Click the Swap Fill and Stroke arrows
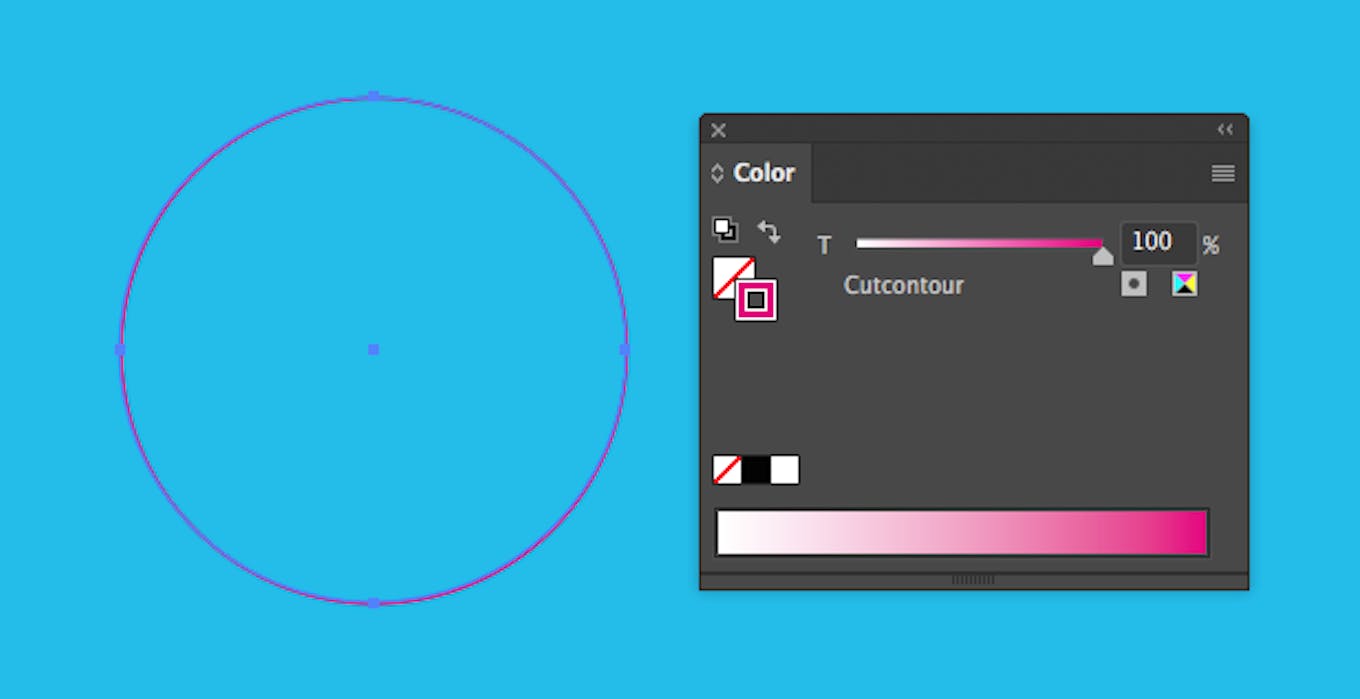Viewport: 1360px width, 699px height. [768, 232]
